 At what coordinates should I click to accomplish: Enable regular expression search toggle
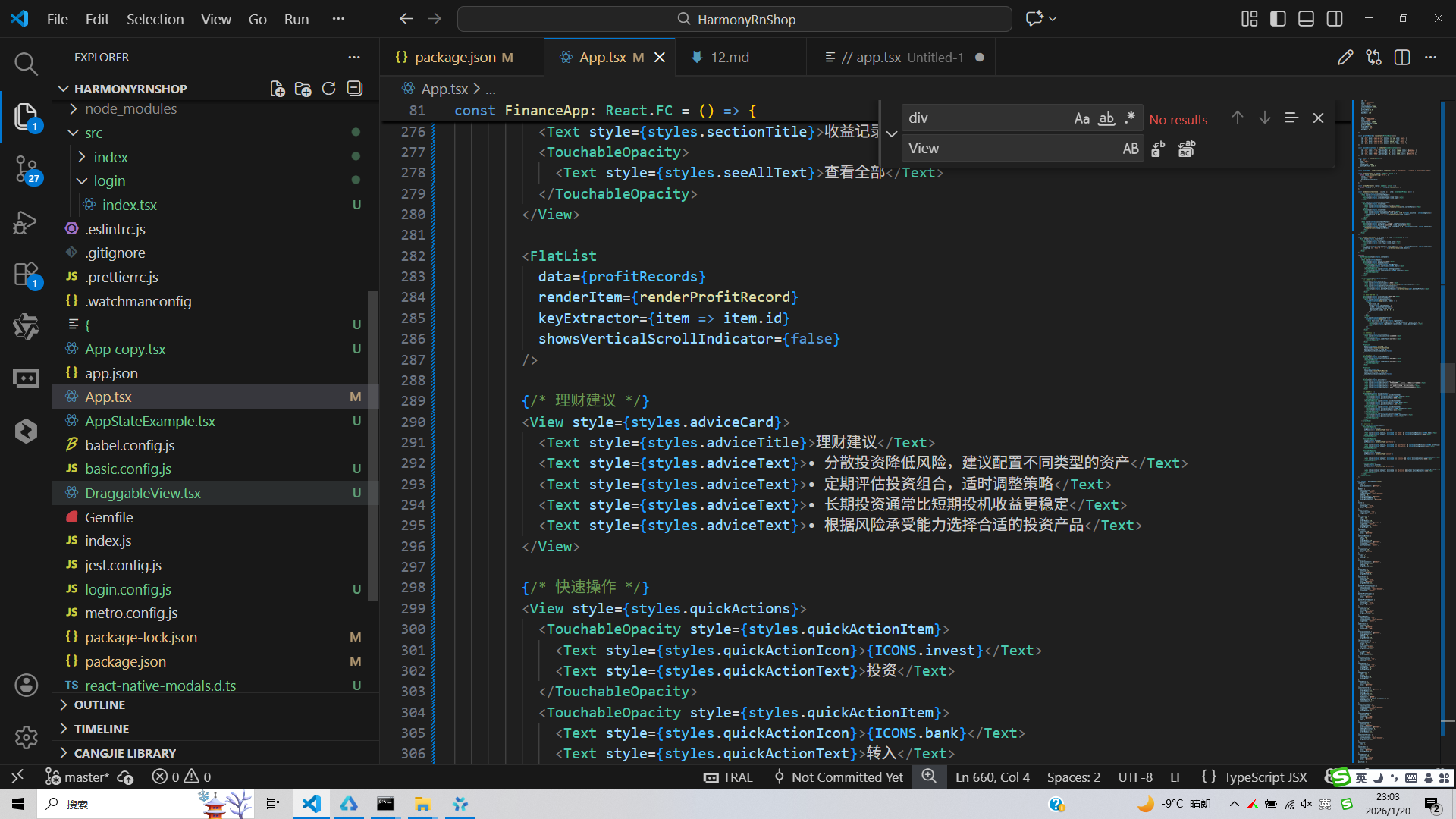point(1130,118)
